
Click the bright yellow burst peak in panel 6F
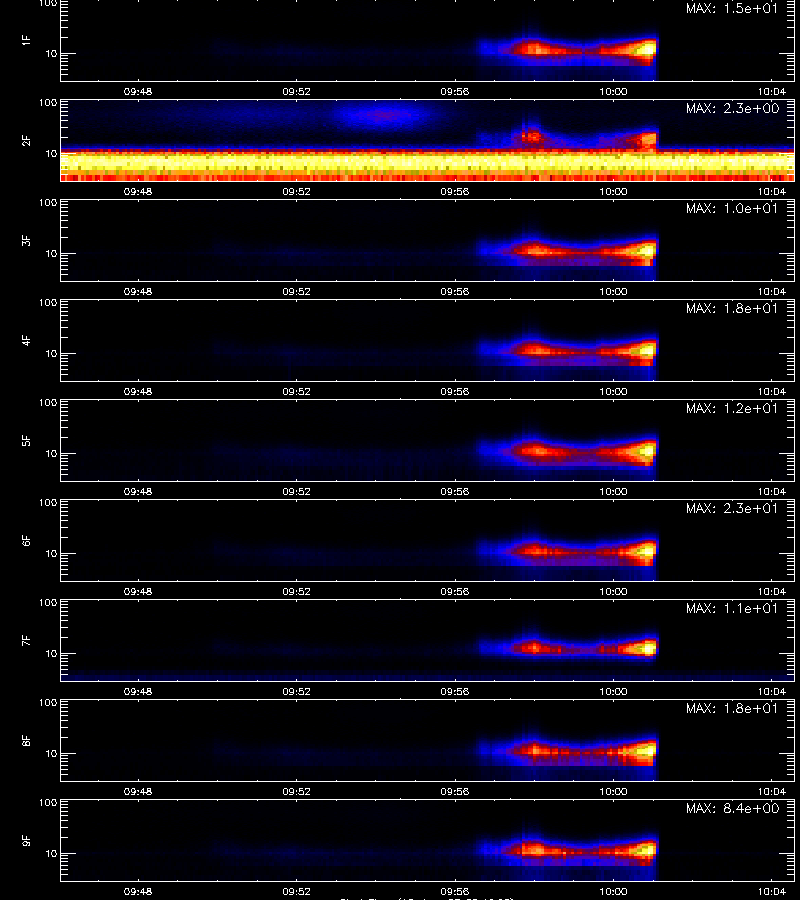[x=646, y=551]
